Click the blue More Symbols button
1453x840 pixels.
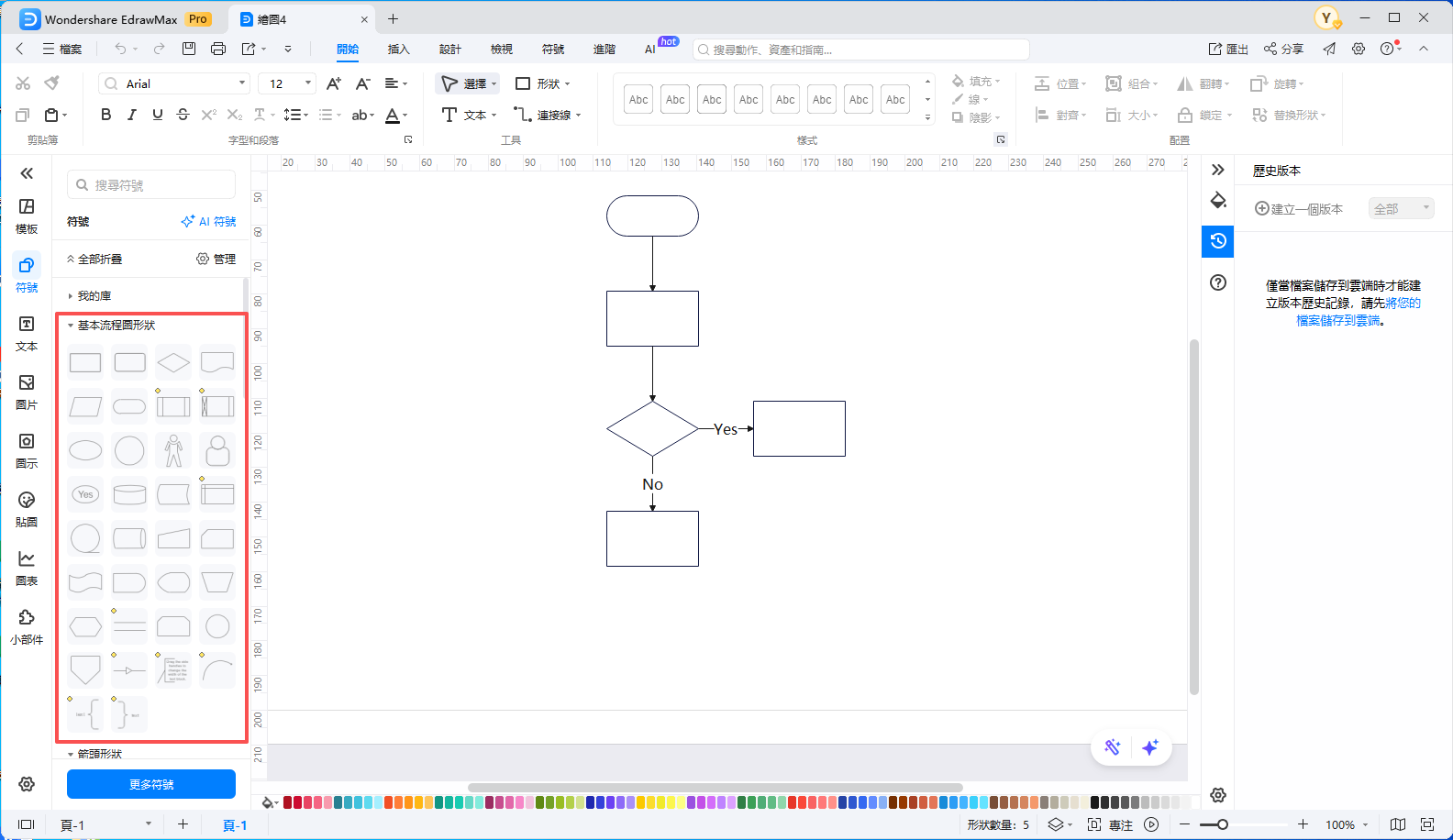pyautogui.click(x=151, y=784)
